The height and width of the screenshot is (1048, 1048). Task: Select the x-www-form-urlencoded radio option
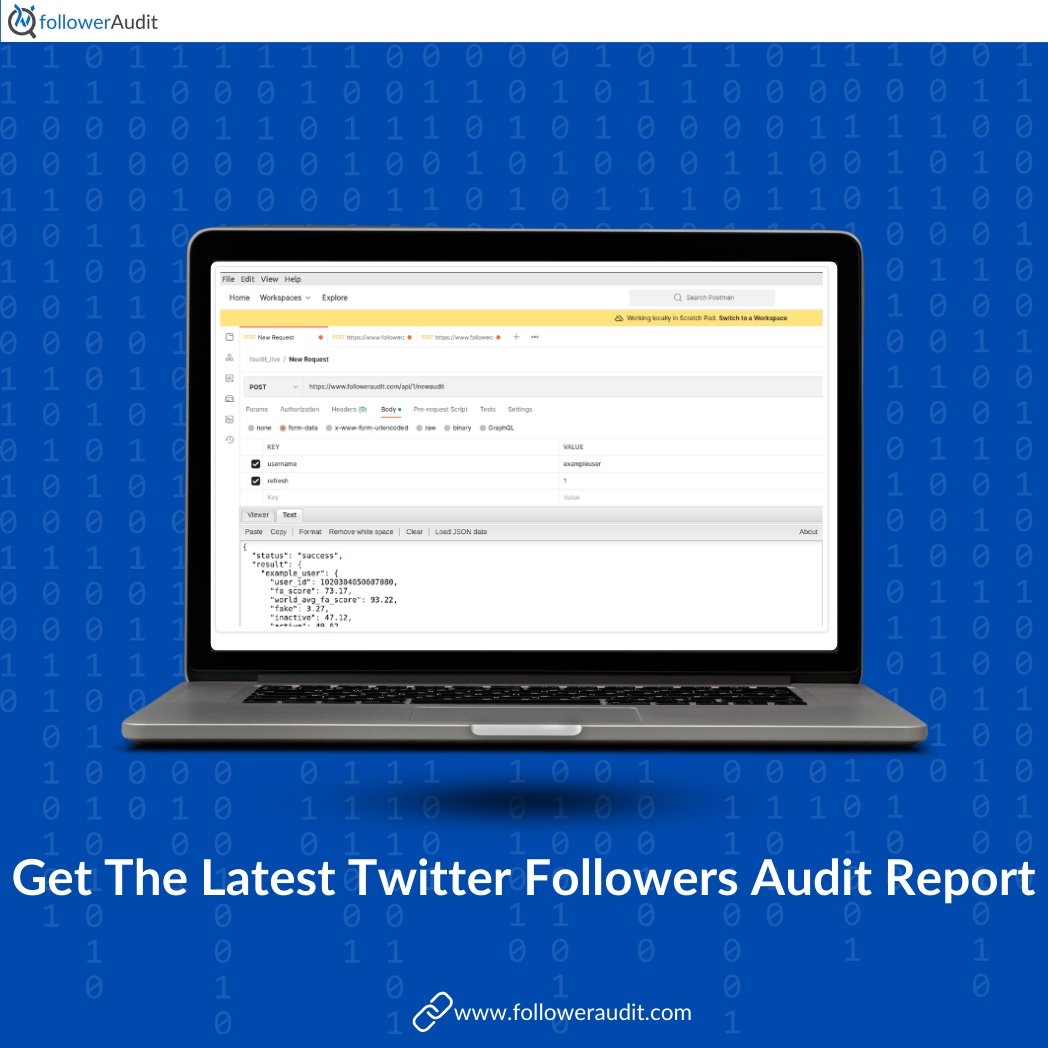329,428
